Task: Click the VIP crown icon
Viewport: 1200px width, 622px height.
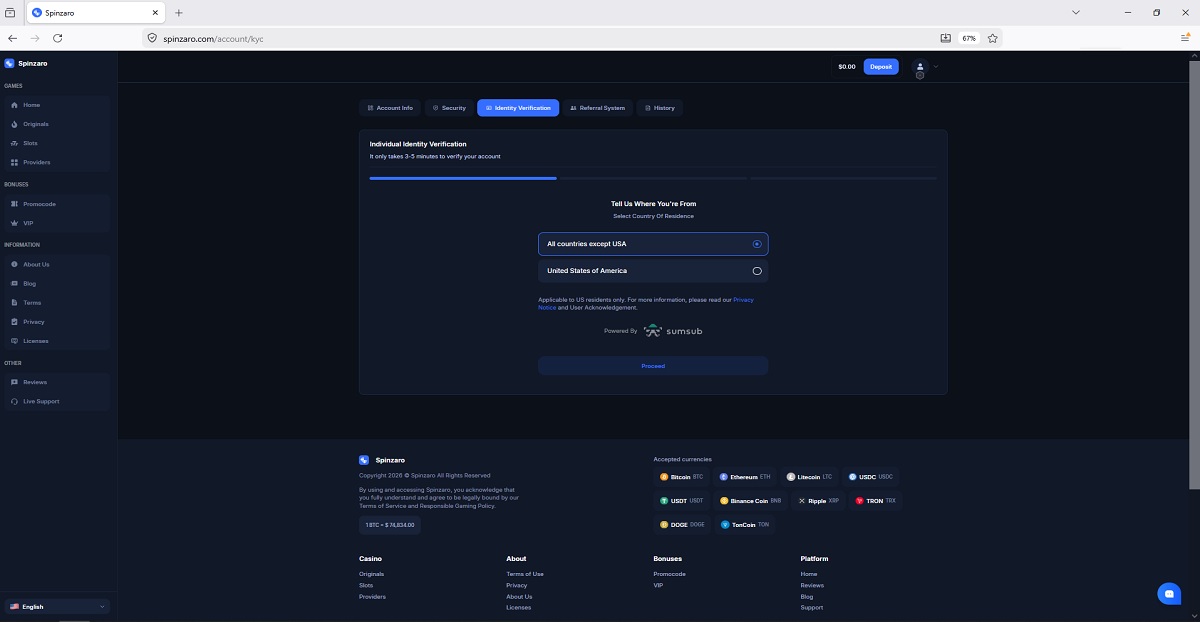Action: tap(14, 223)
